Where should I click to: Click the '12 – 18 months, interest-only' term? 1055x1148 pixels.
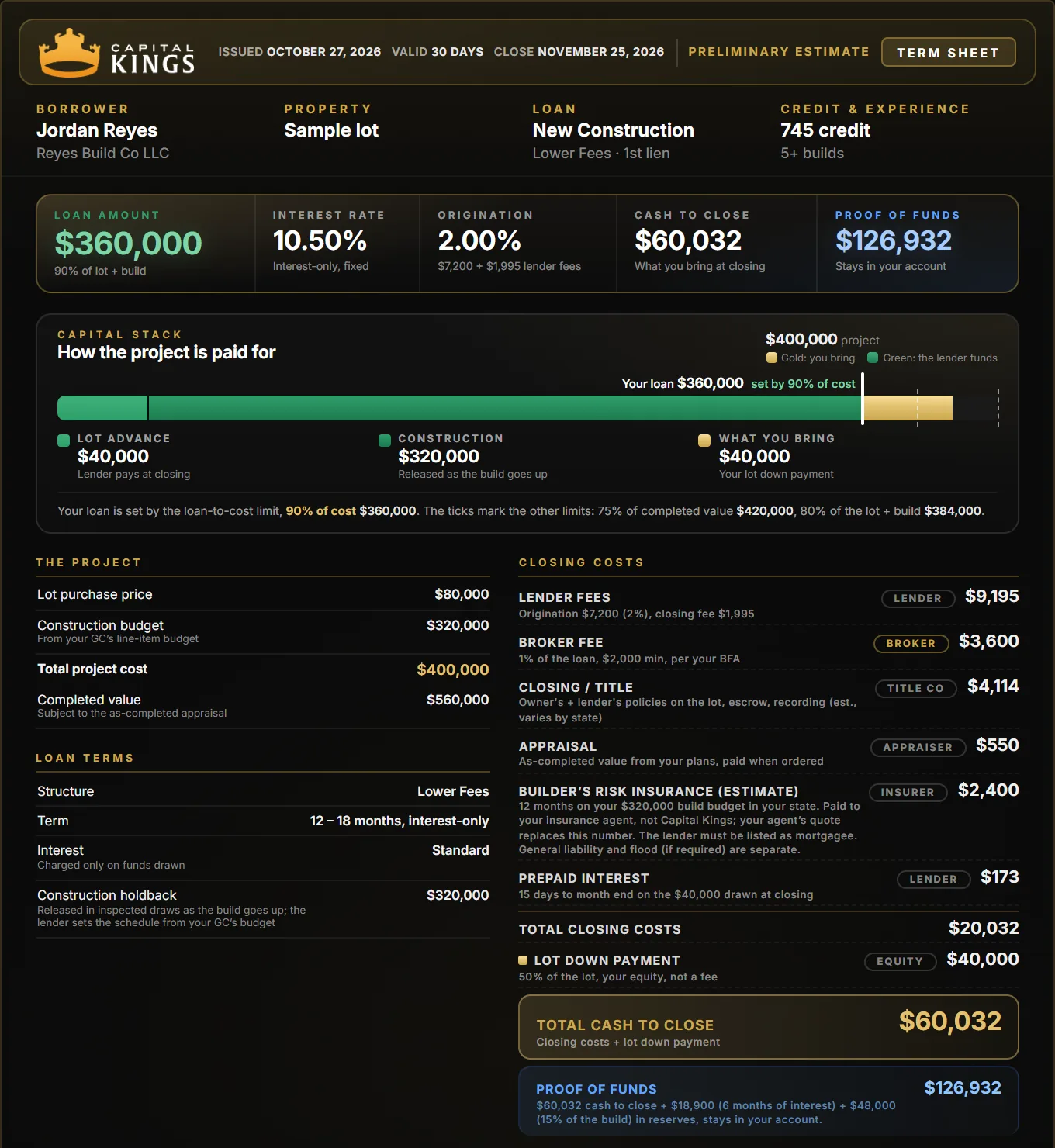400,821
